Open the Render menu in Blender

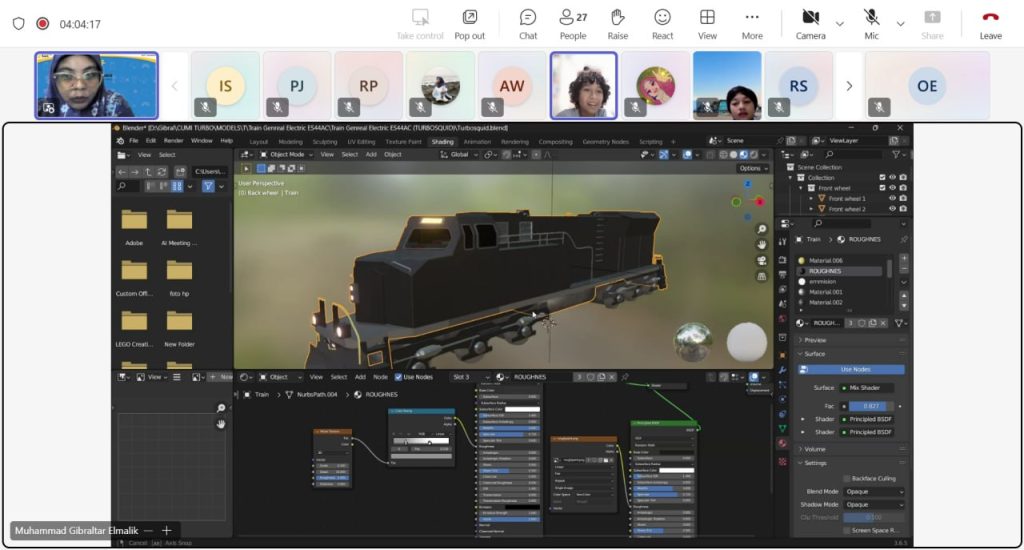[173, 141]
